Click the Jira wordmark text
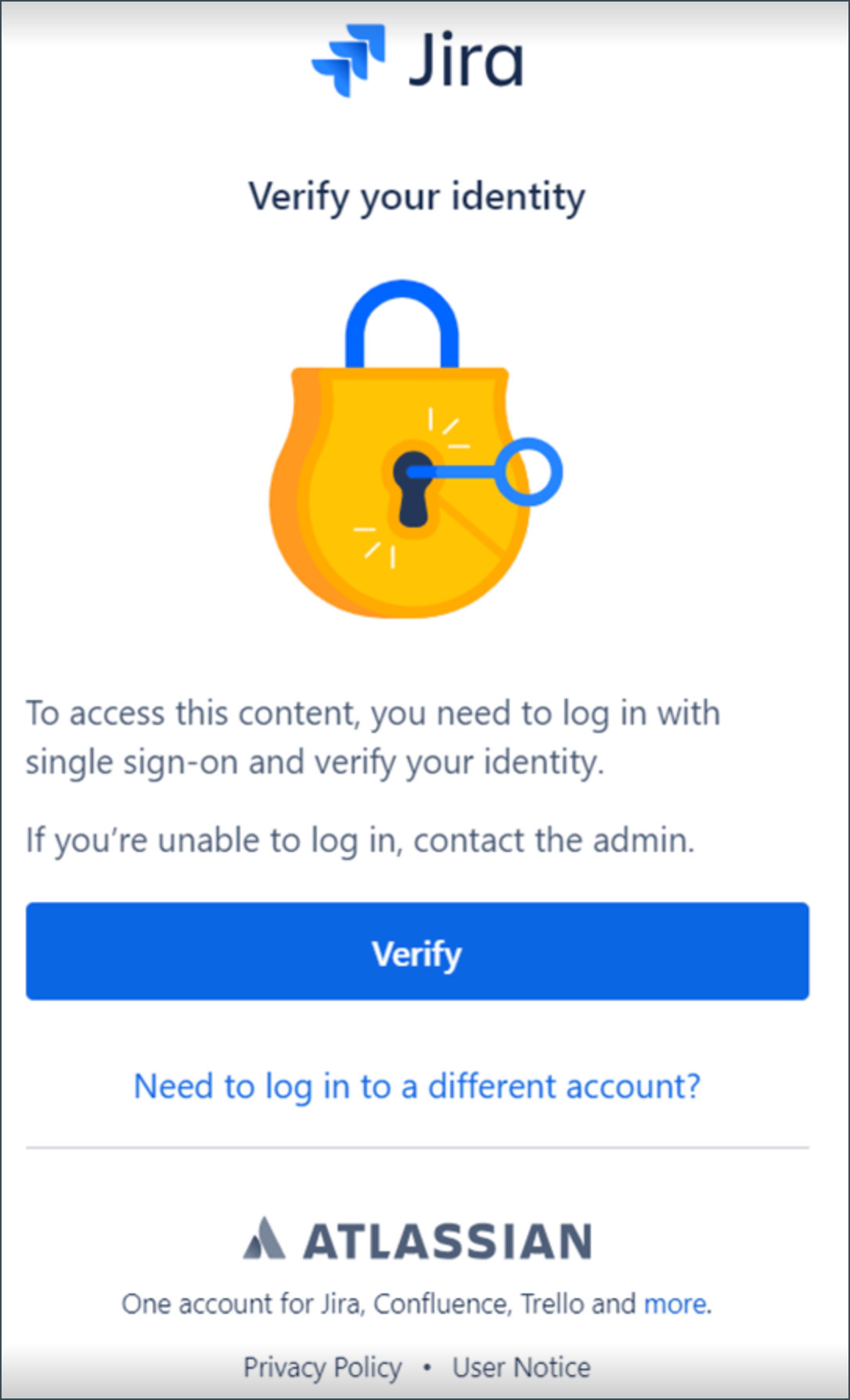 (x=466, y=61)
